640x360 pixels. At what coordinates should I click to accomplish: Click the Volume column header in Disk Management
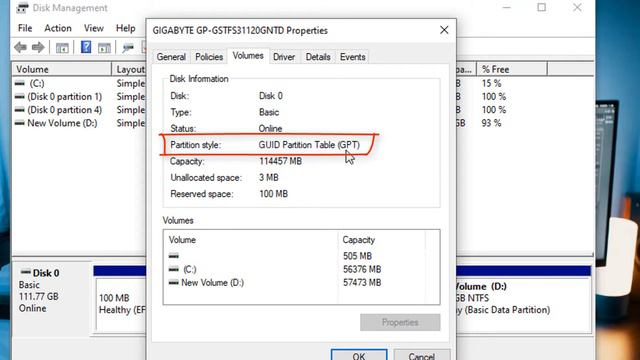pyautogui.click(x=62, y=69)
